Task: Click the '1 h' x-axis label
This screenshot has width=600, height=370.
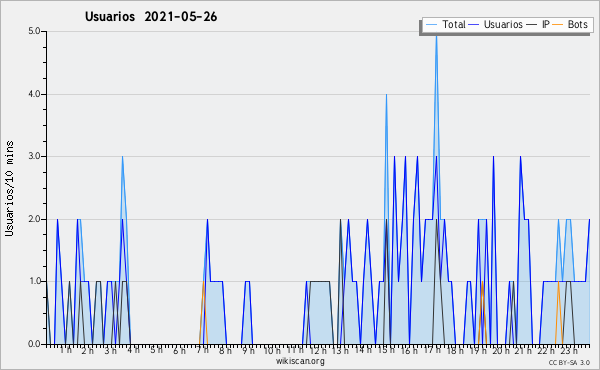Action: click(65, 350)
